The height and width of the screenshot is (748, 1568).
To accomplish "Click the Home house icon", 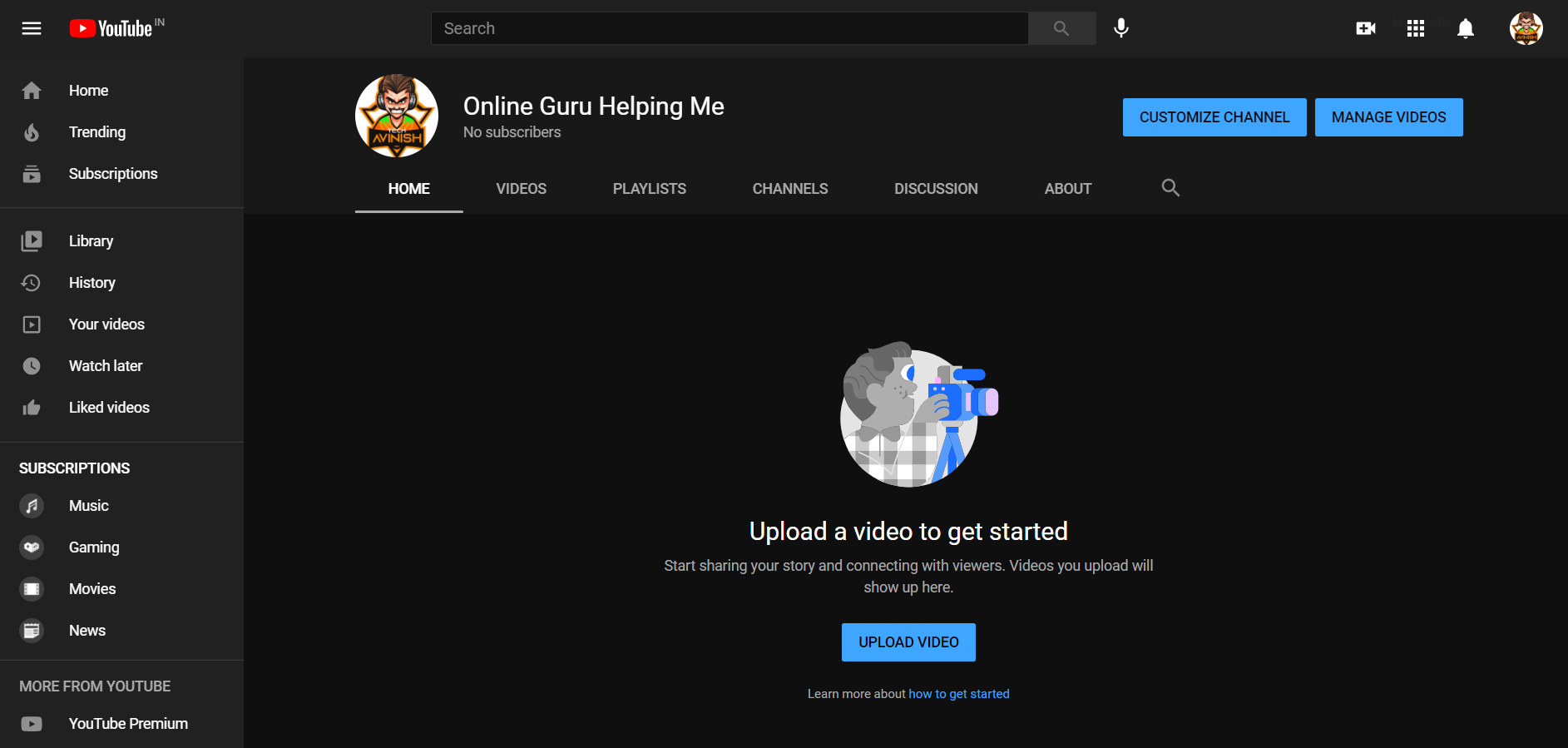I will (x=32, y=91).
